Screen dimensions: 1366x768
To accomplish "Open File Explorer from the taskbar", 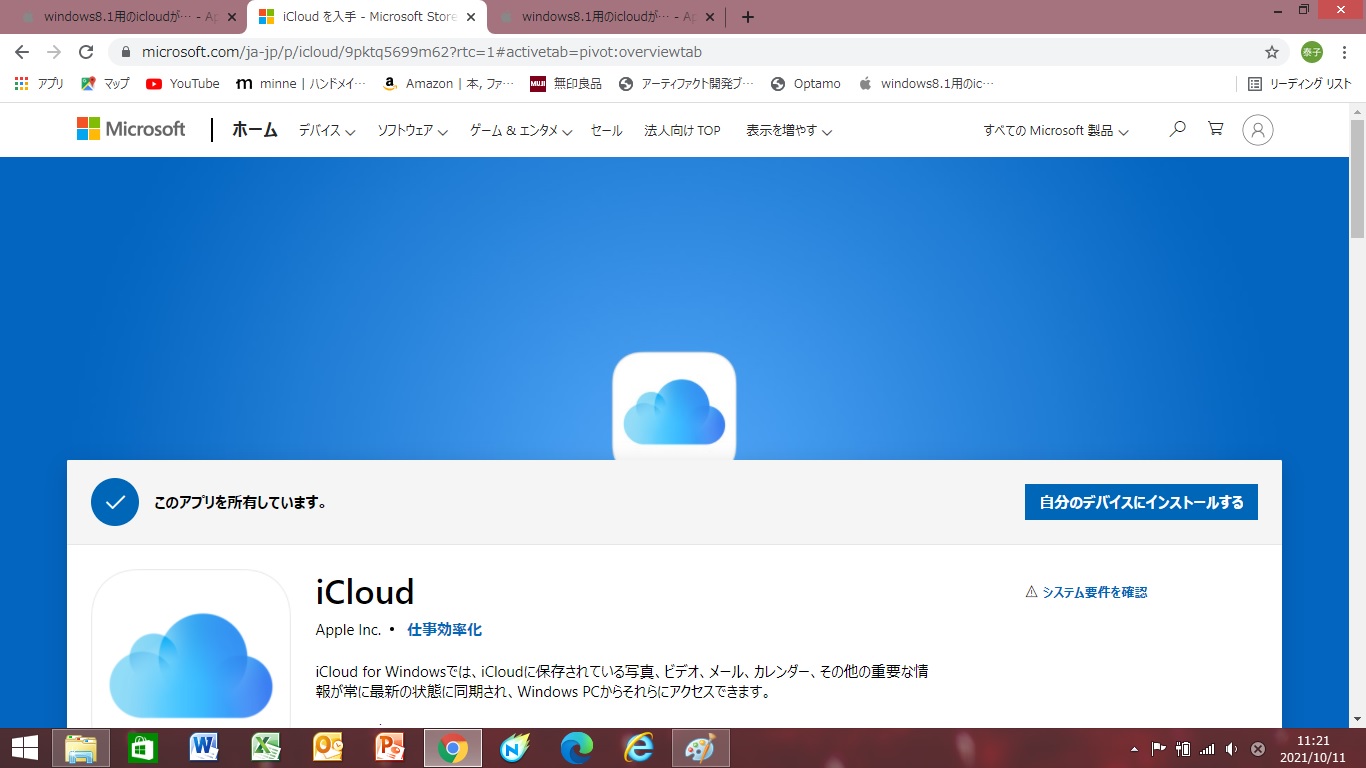I will click(x=81, y=748).
